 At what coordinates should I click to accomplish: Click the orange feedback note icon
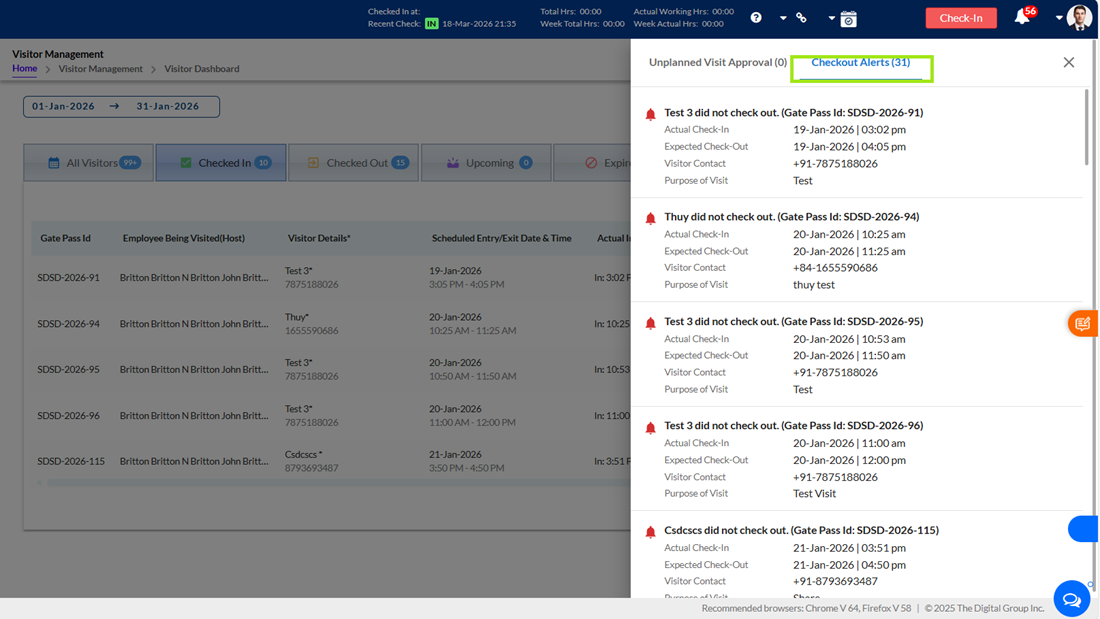(x=1083, y=324)
